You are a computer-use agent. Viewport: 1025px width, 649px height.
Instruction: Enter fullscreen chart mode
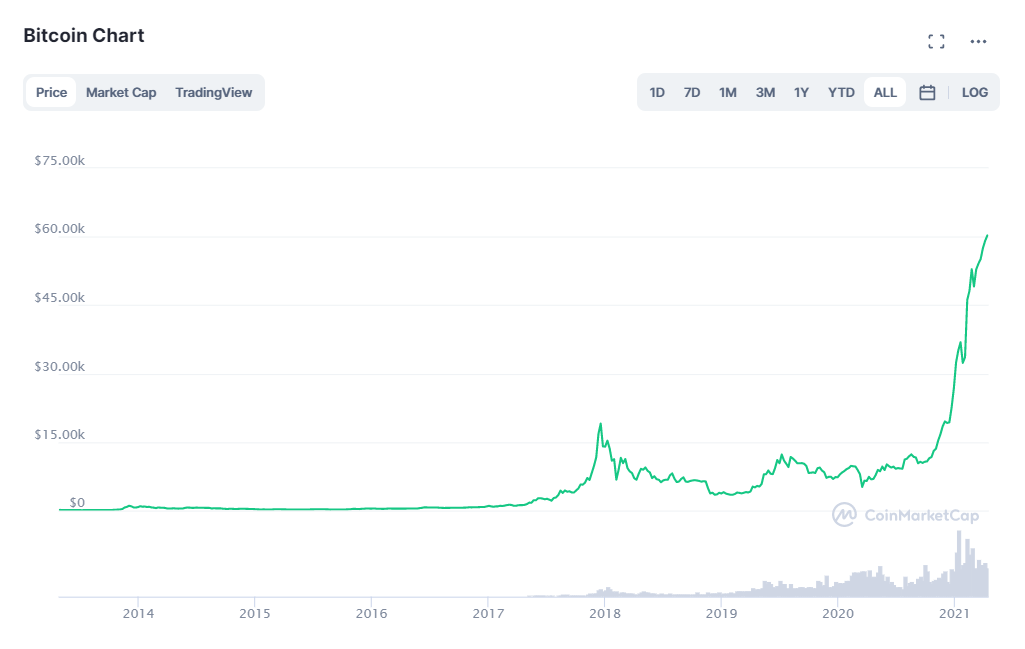[x=936, y=41]
